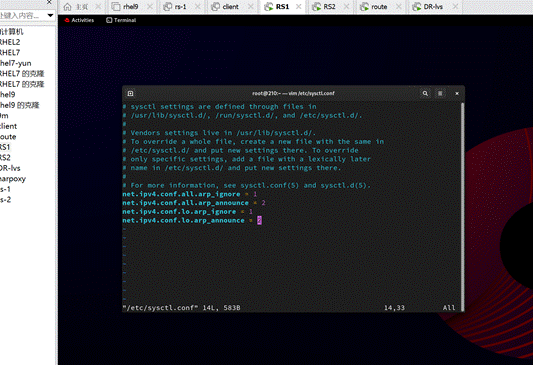
Task: Select RS1 in the library list
Action: pyautogui.click(x=5, y=147)
